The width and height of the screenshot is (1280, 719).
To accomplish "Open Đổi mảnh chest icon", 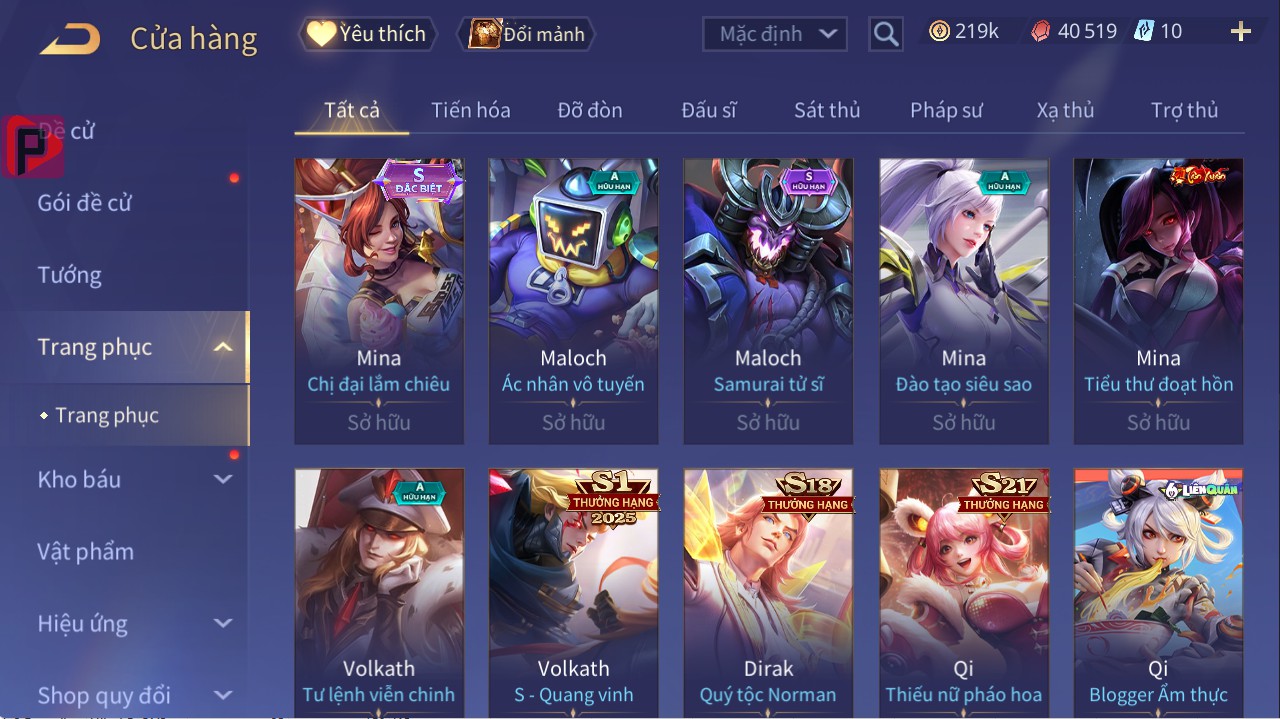I will 485,34.
